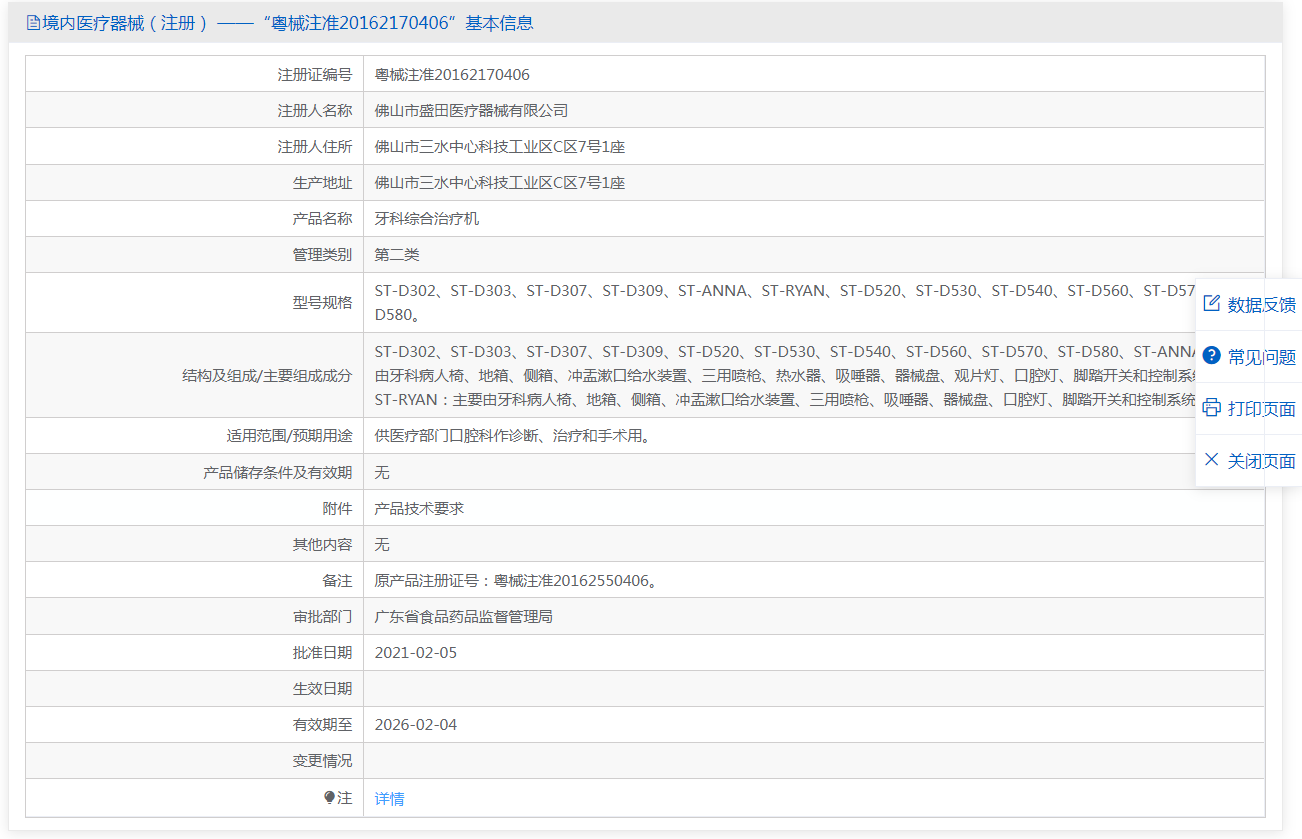The height and width of the screenshot is (839, 1302).
Task: Click the document icon beside the page title
Action: coord(33,23)
